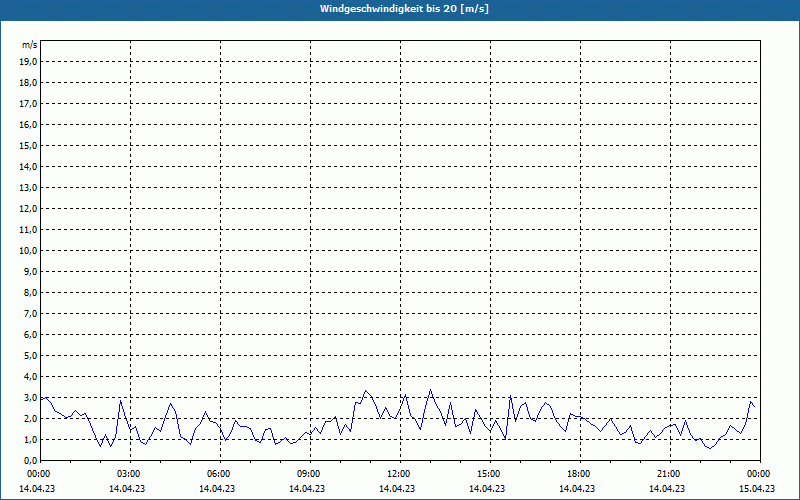800x500 pixels.
Task: Click the 10,0 y-axis tick label
Action: click(x=28, y=251)
